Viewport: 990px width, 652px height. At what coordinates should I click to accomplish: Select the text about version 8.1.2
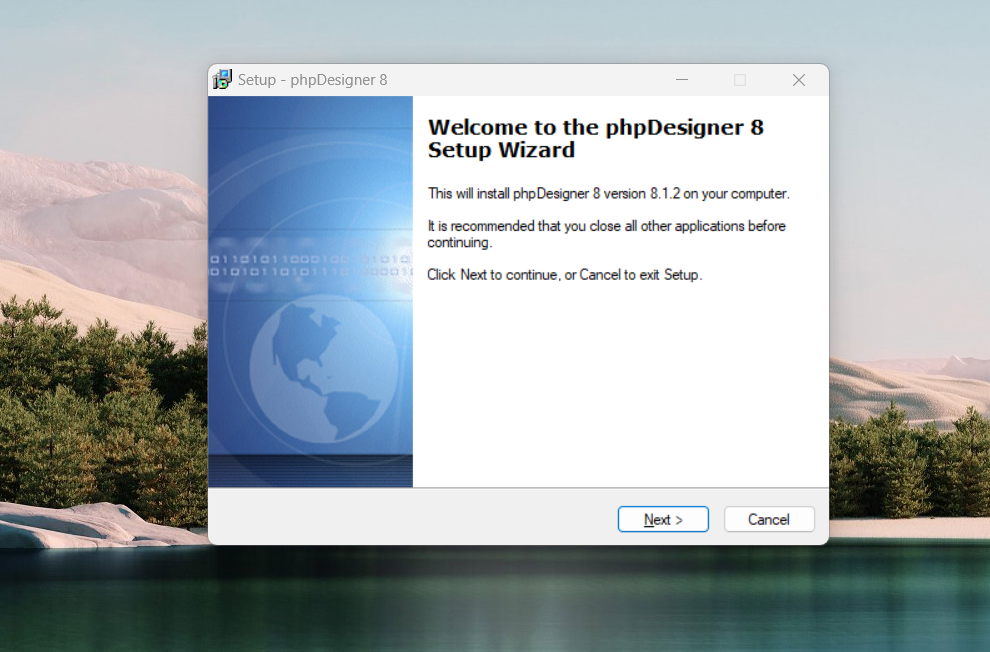609,193
